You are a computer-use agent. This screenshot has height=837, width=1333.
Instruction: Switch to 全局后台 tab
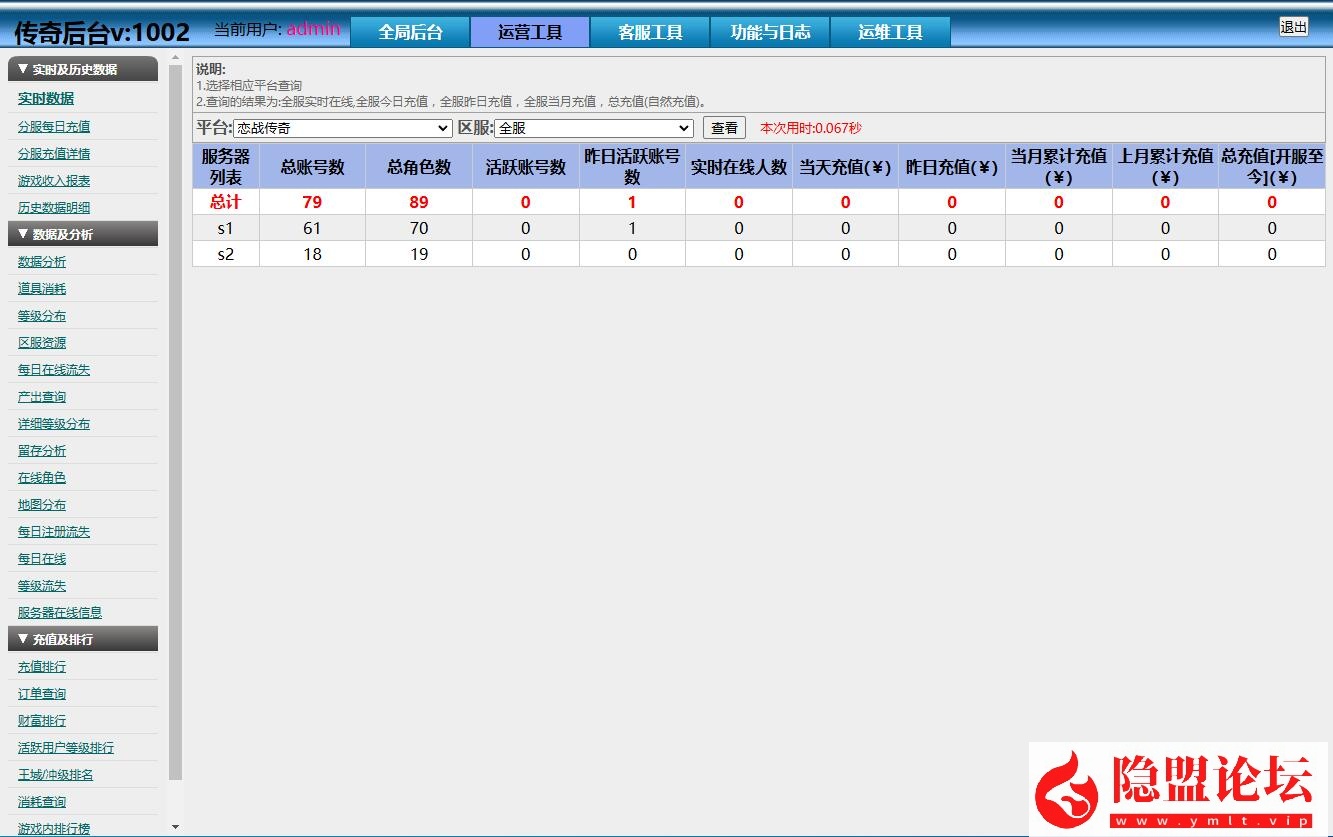[410, 32]
